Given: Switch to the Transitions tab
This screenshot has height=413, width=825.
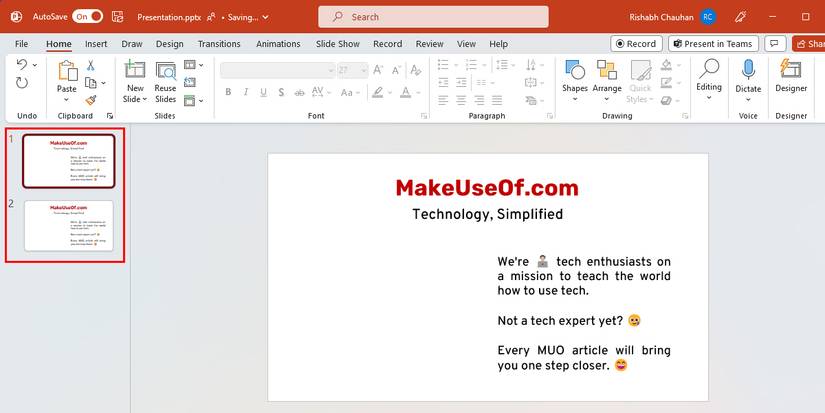Looking at the screenshot, I should click(x=219, y=44).
